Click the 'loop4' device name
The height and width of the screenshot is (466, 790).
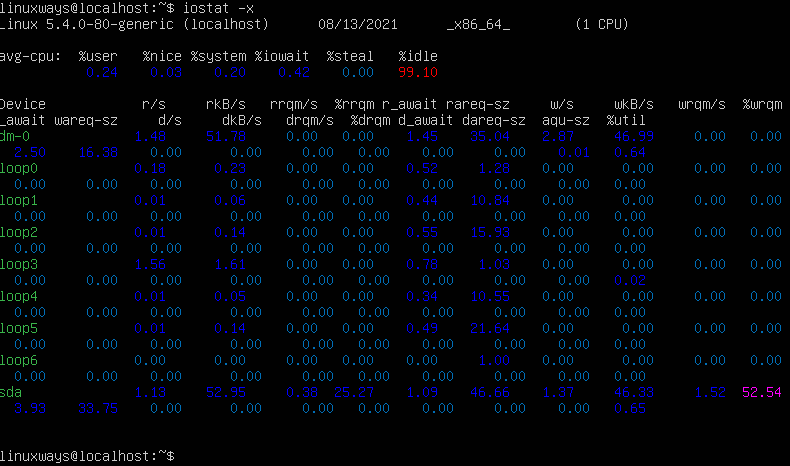coord(19,297)
